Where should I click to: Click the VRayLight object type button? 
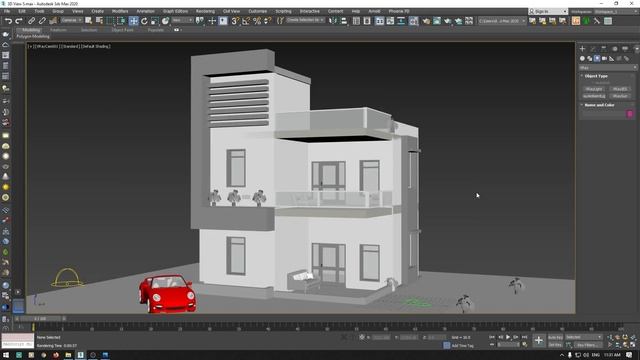coord(594,89)
